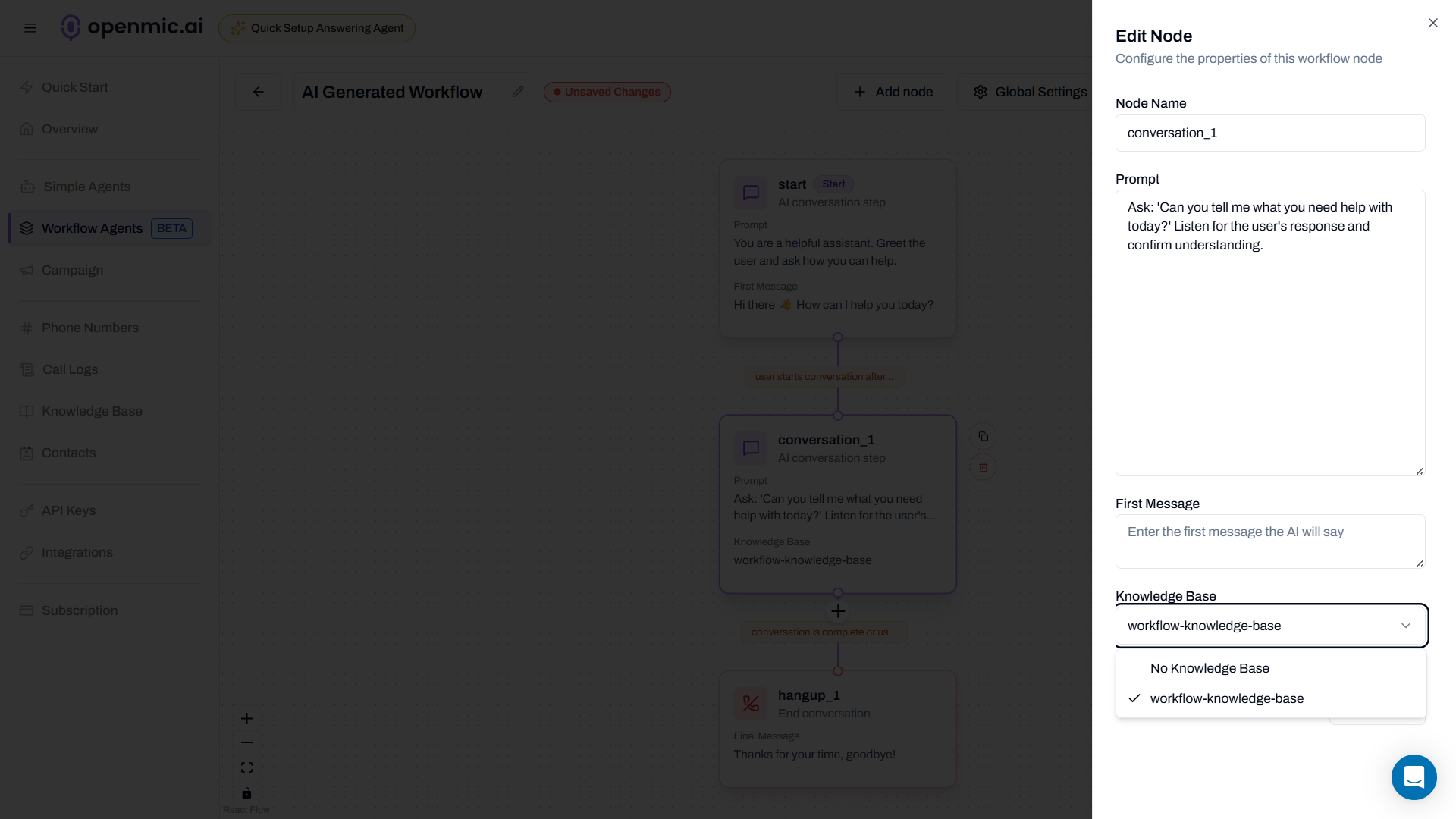Expand Global Settings
This screenshot has width=1456, height=819.
[x=1030, y=92]
